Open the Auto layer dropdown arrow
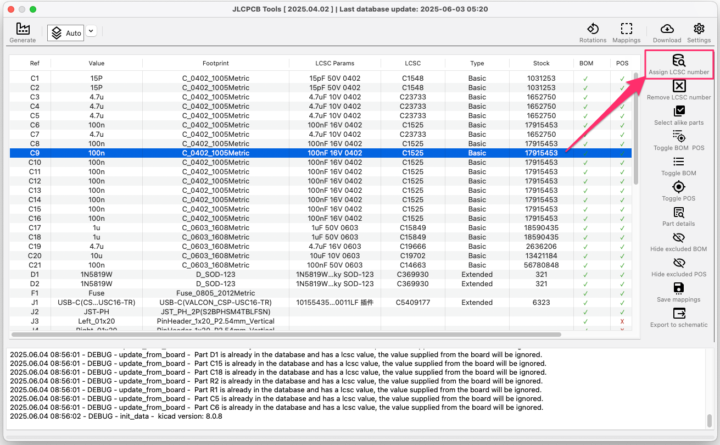This screenshot has height=445, width=720. 91,31
